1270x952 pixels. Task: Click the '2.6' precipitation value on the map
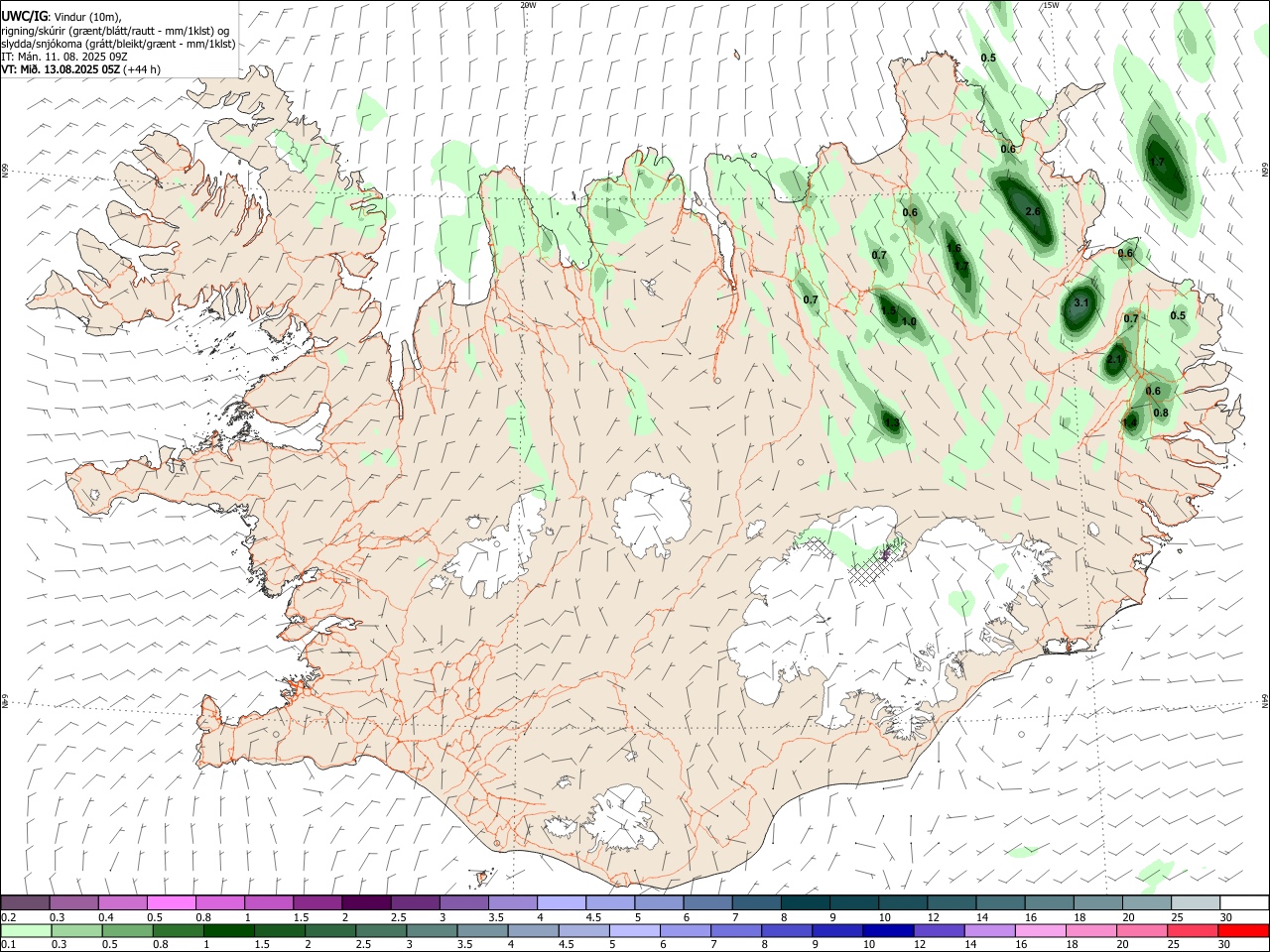click(1033, 212)
